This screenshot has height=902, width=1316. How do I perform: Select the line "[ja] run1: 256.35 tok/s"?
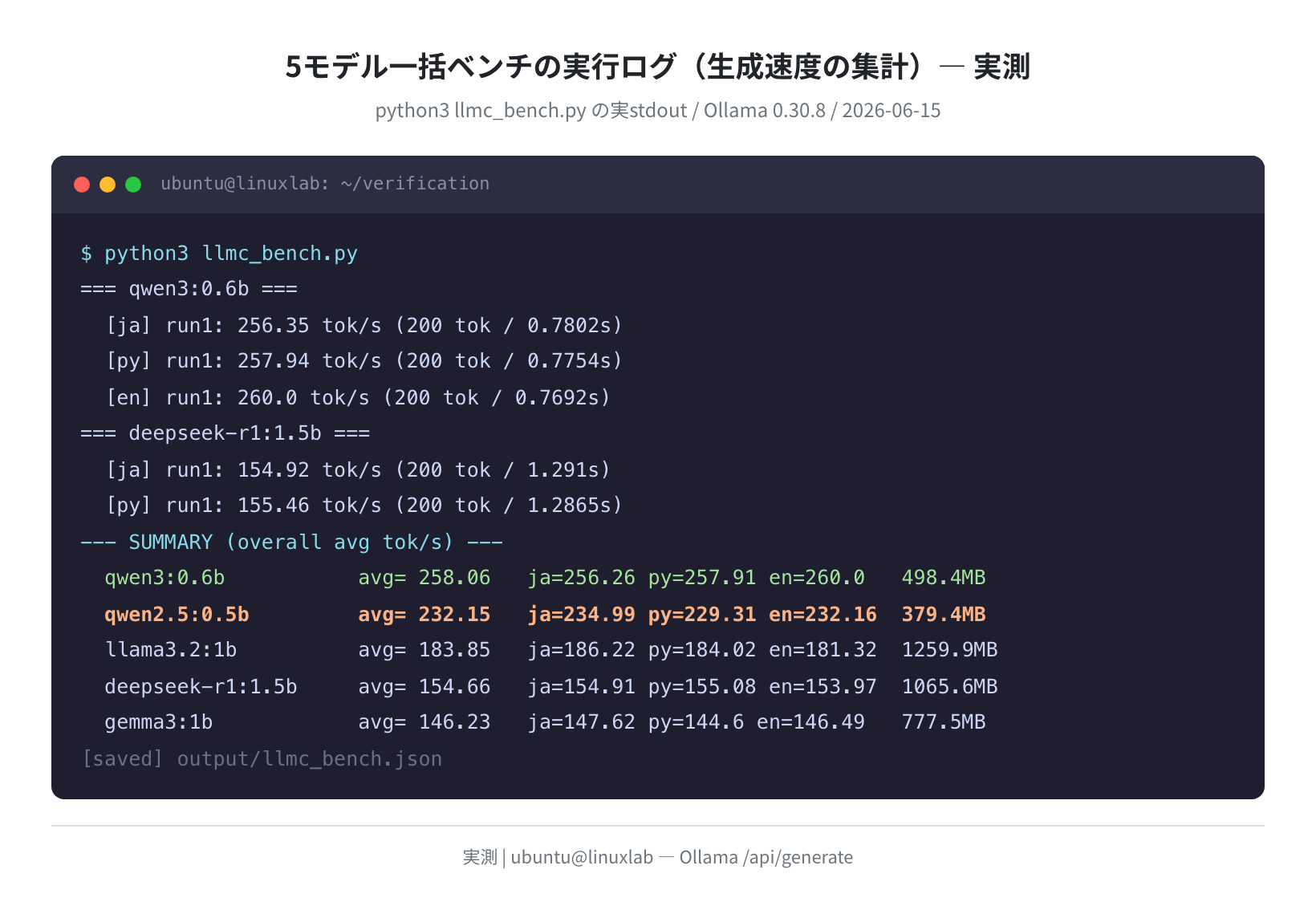click(x=364, y=325)
